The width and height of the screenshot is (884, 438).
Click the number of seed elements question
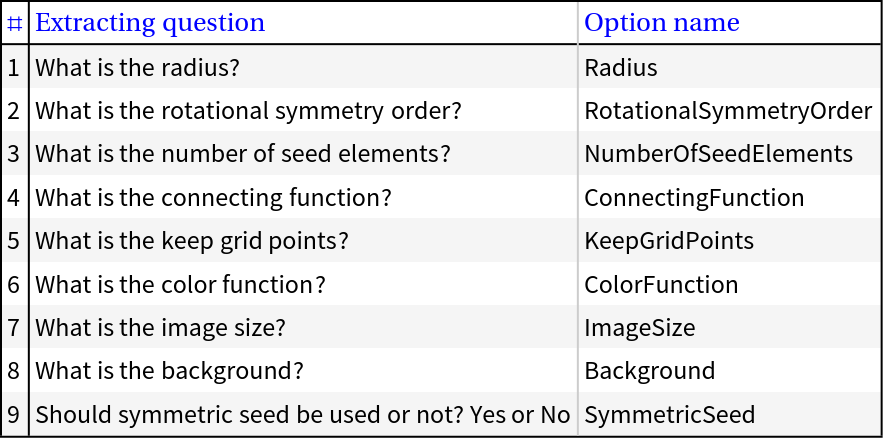243,154
